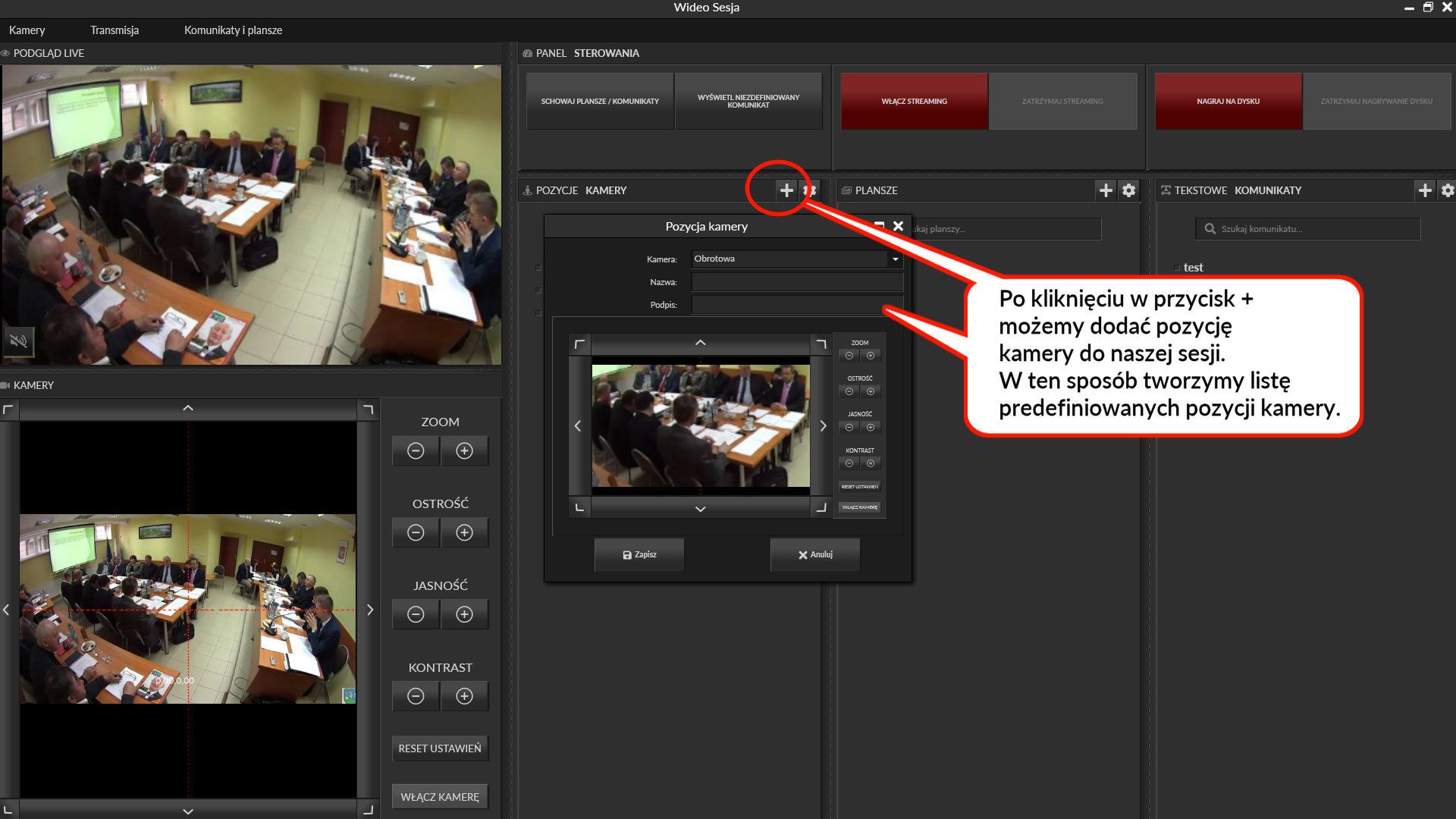Add a new camera position with plus icon
This screenshot has width=1456, height=819.
pos(786,190)
